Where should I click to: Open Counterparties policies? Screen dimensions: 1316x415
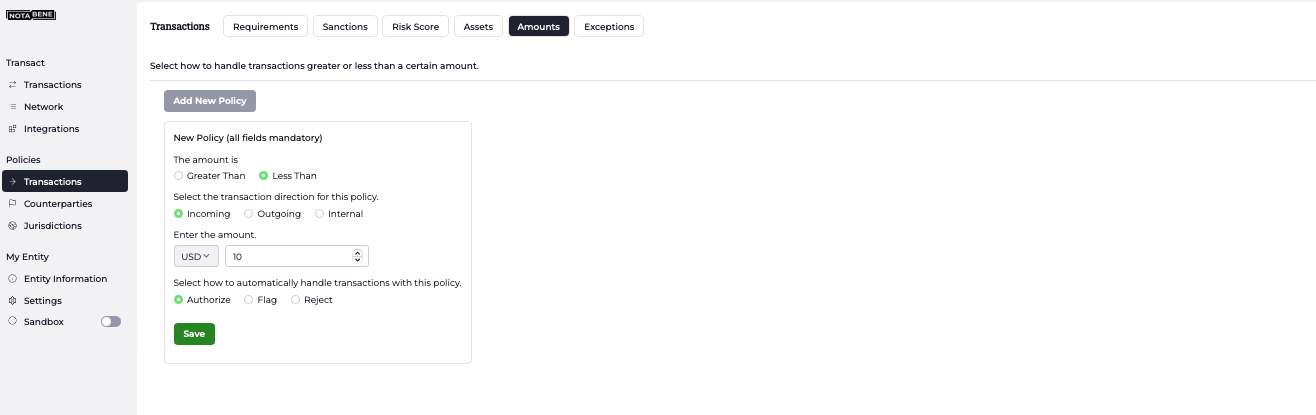[58, 204]
